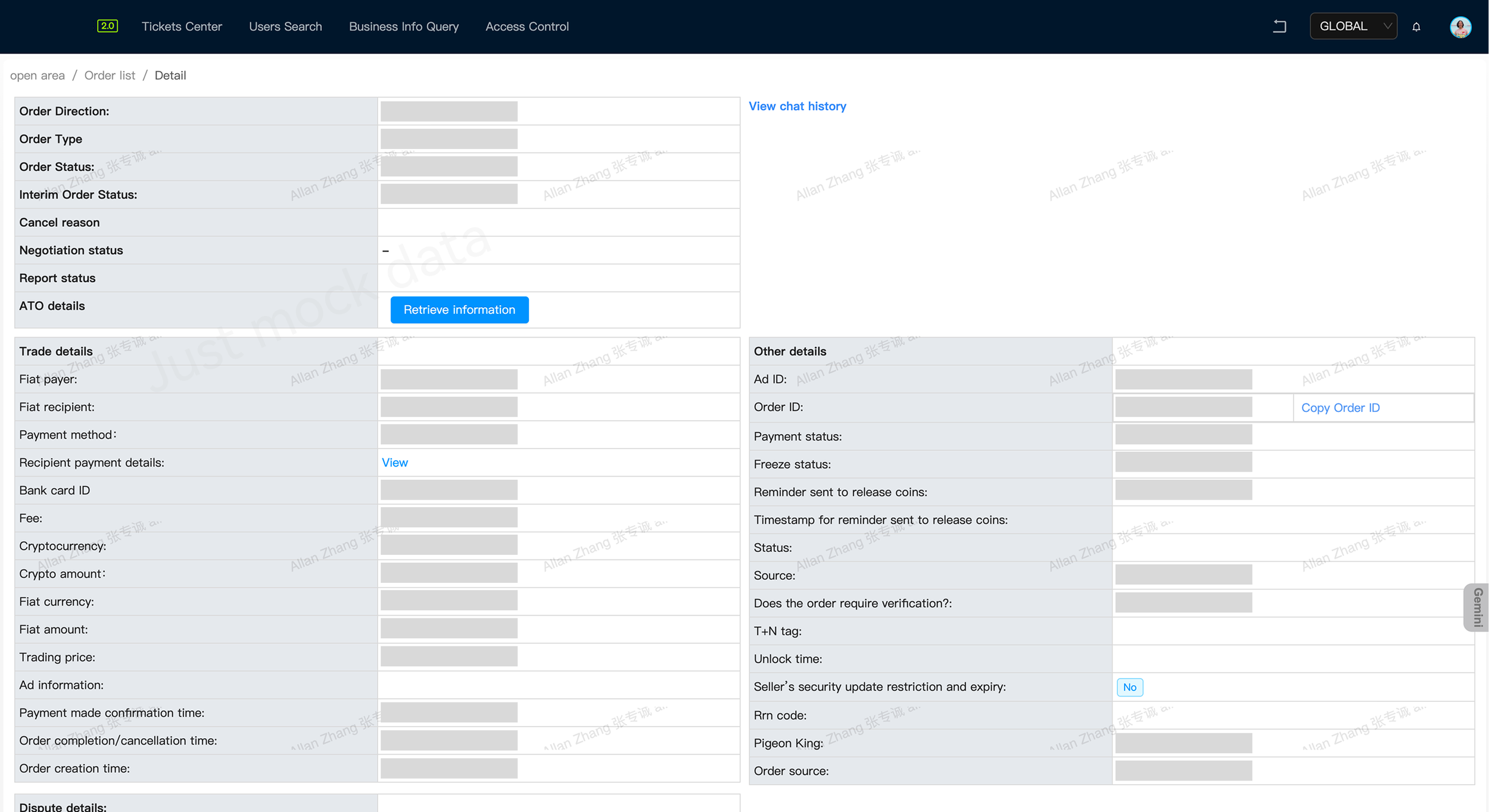This screenshot has height=812, width=1489.
Task: Open Users Search menu
Action: click(285, 27)
